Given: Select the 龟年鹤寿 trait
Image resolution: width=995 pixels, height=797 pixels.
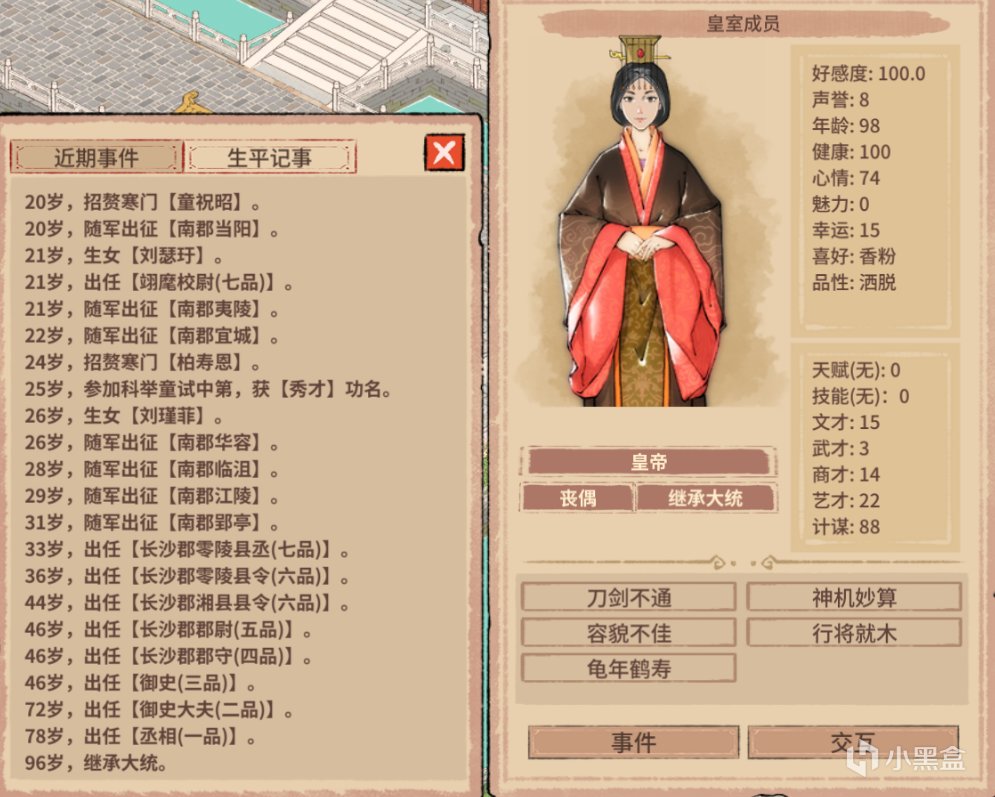Looking at the screenshot, I should (x=629, y=668).
